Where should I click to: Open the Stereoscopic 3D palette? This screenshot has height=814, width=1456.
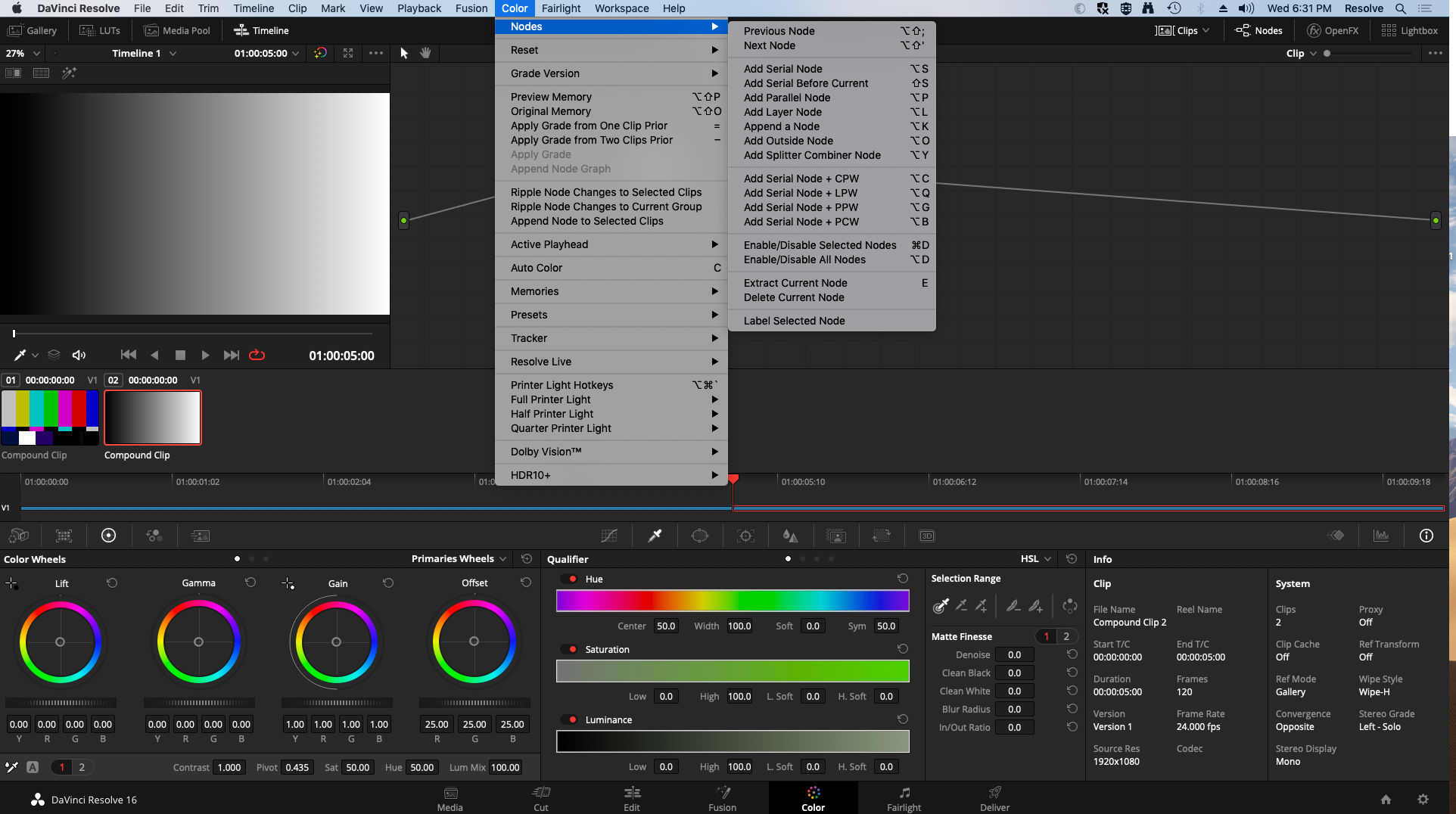(x=927, y=536)
